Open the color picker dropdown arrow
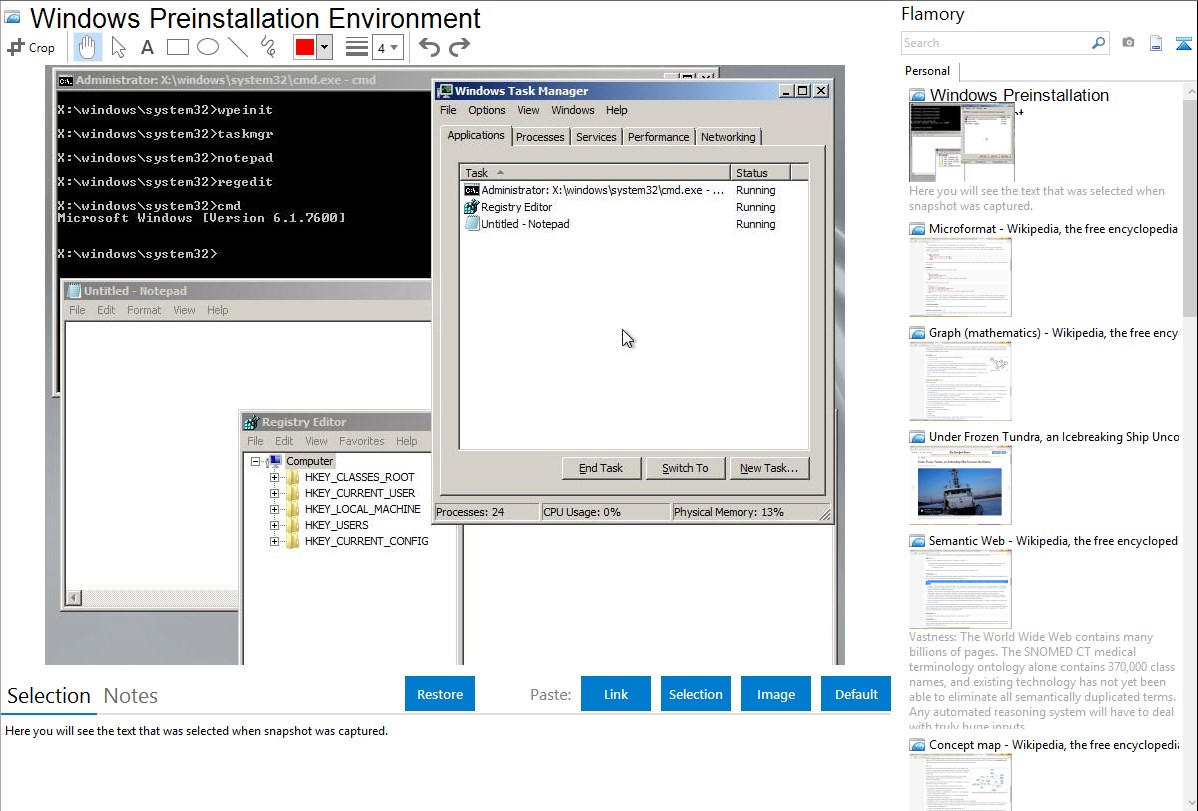This screenshot has width=1198, height=811. 324,47
